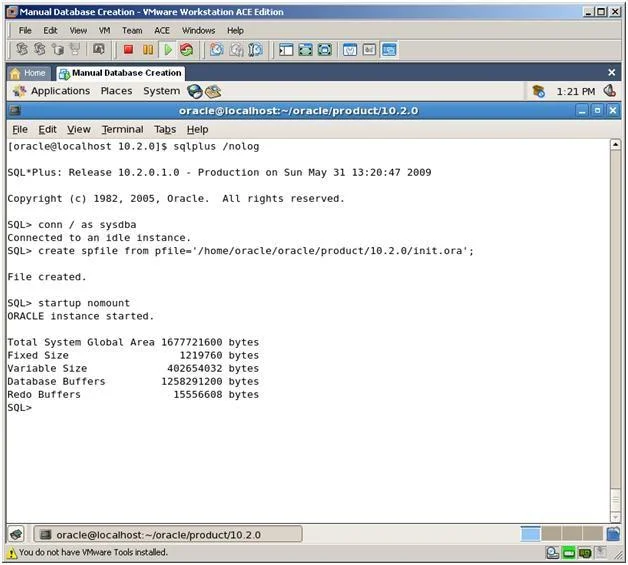Open the volume control speaker icon
Viewport: 628px width, 565px height.
pos(610,91)
